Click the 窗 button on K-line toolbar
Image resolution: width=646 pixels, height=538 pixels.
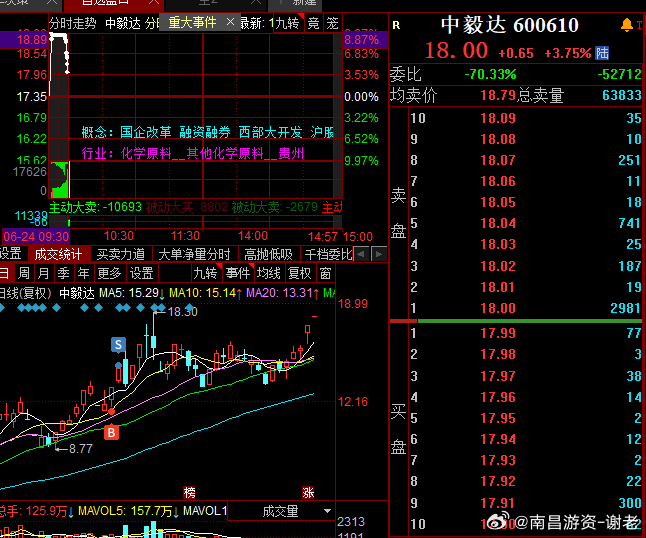(325, 273)
